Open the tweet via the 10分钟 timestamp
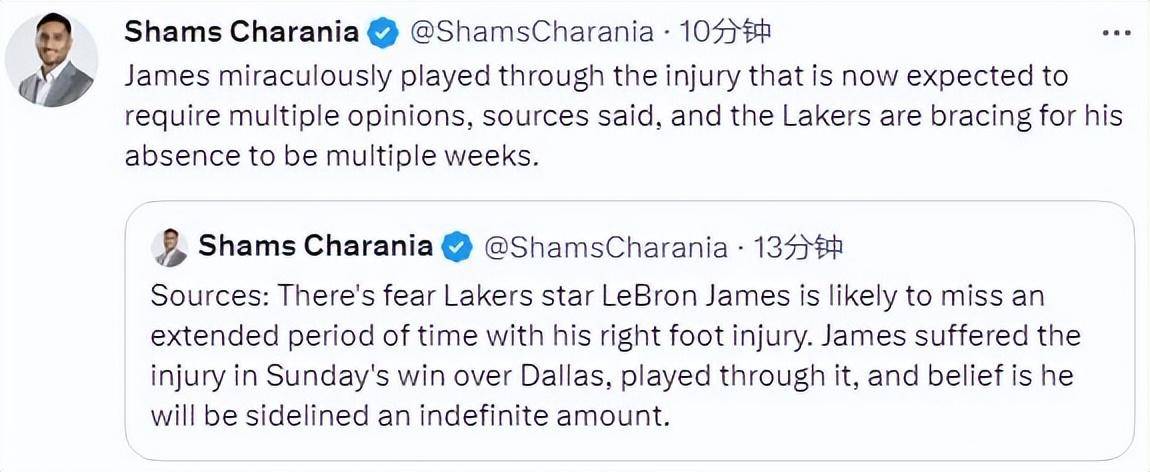The image size is (1150, 472). [x=726, y=32]
